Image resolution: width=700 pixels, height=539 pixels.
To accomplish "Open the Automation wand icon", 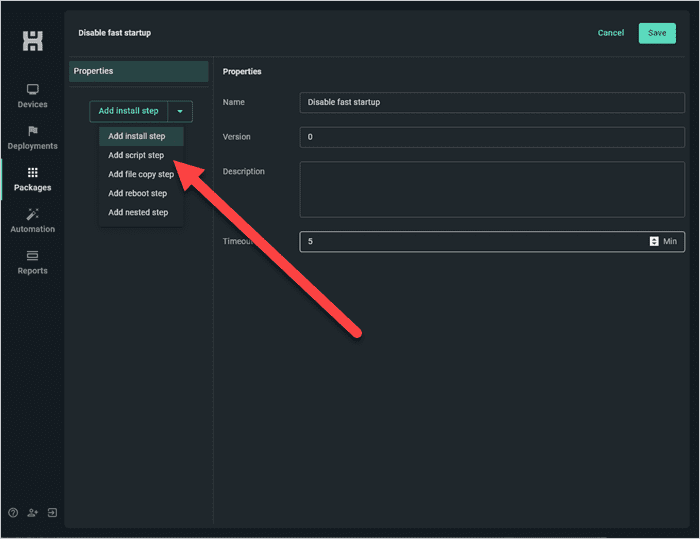I will coord(33,214).
